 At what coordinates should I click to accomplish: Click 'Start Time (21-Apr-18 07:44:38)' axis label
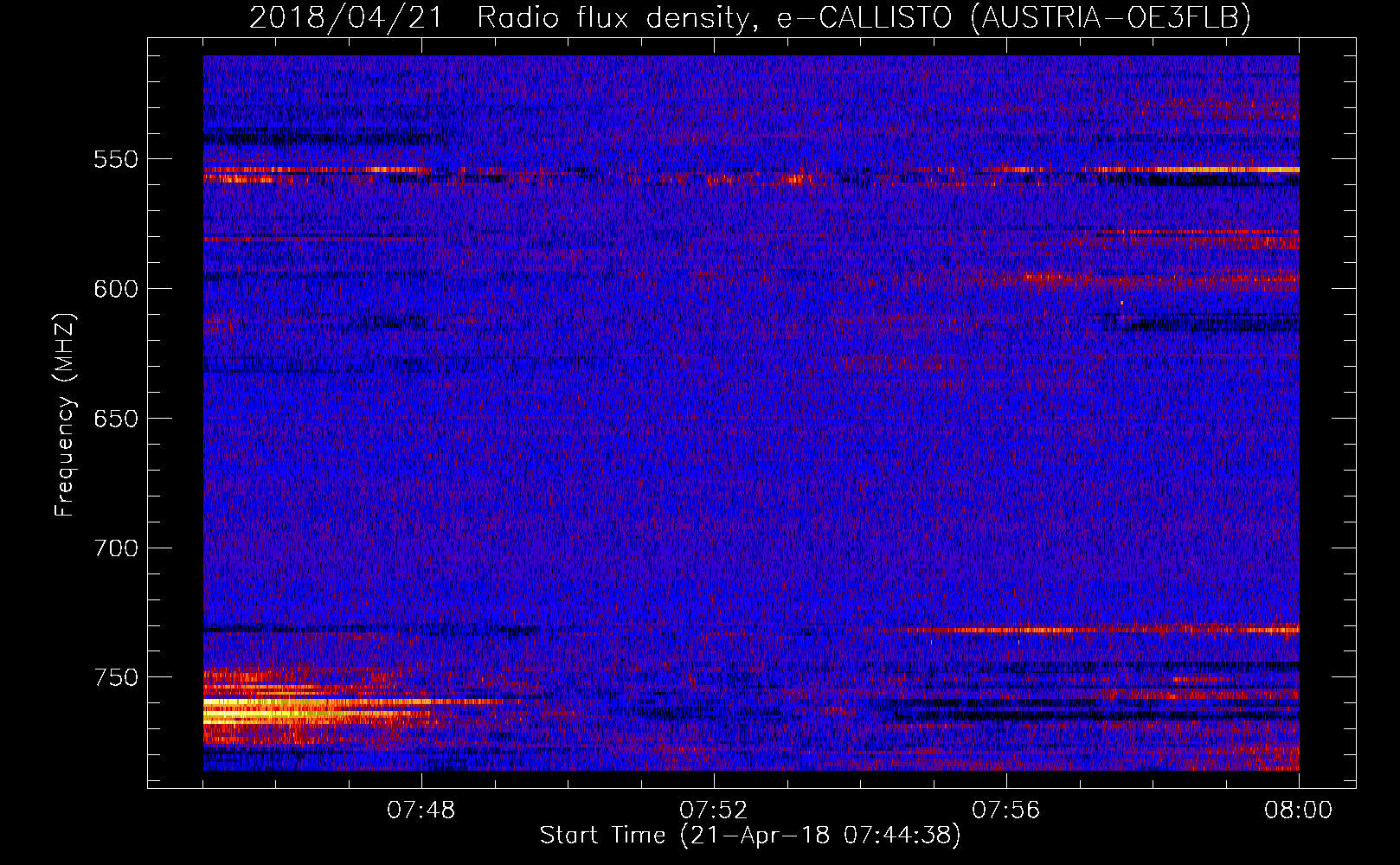click(750, 836)
